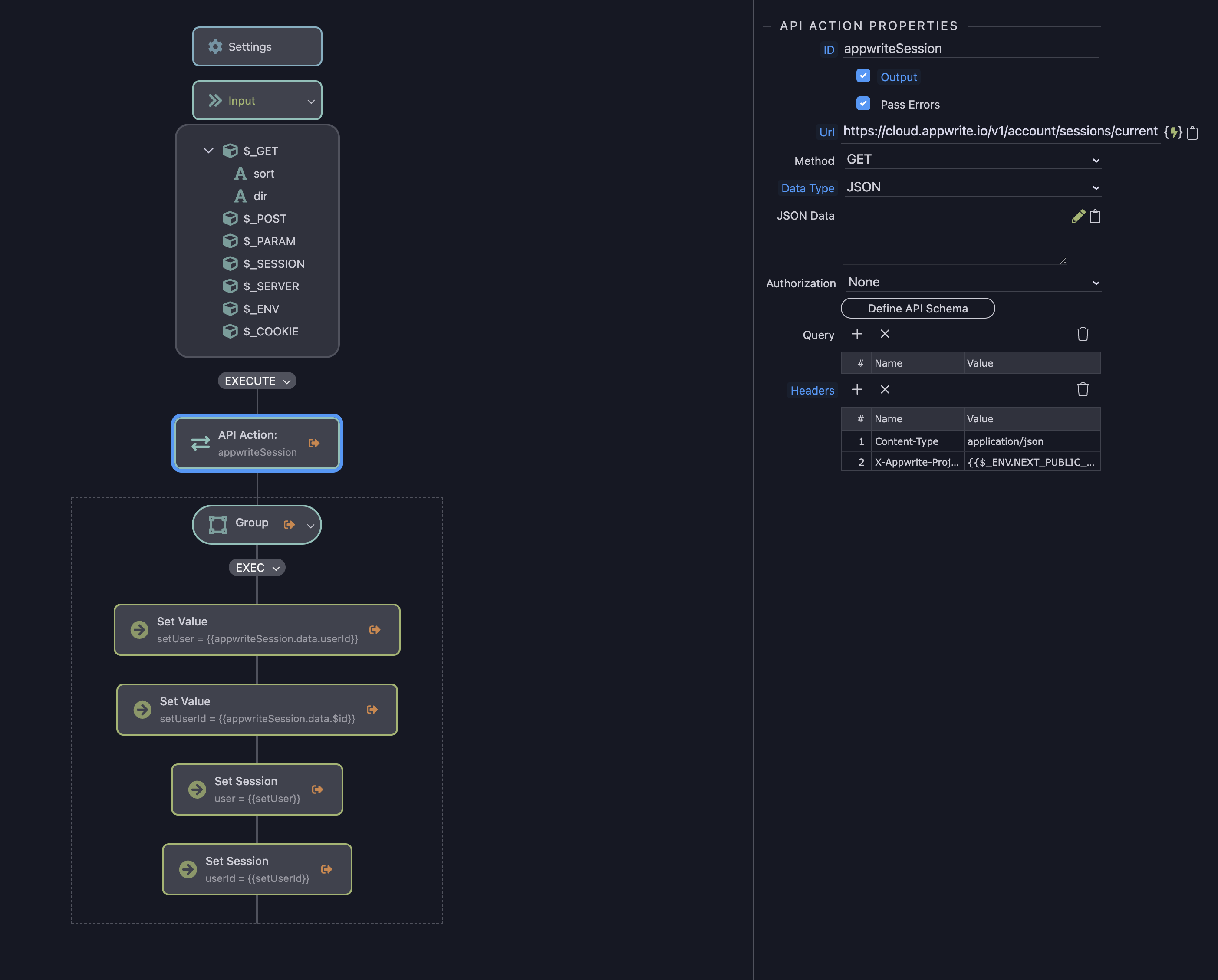Collapse the Input step chevron
This screenshot has width=1218, height=980.
311,102
